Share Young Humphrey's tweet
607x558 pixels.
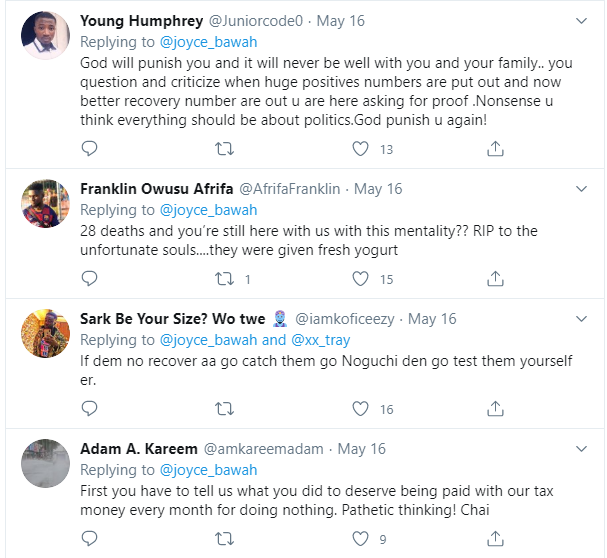click(x=495, y=149)
